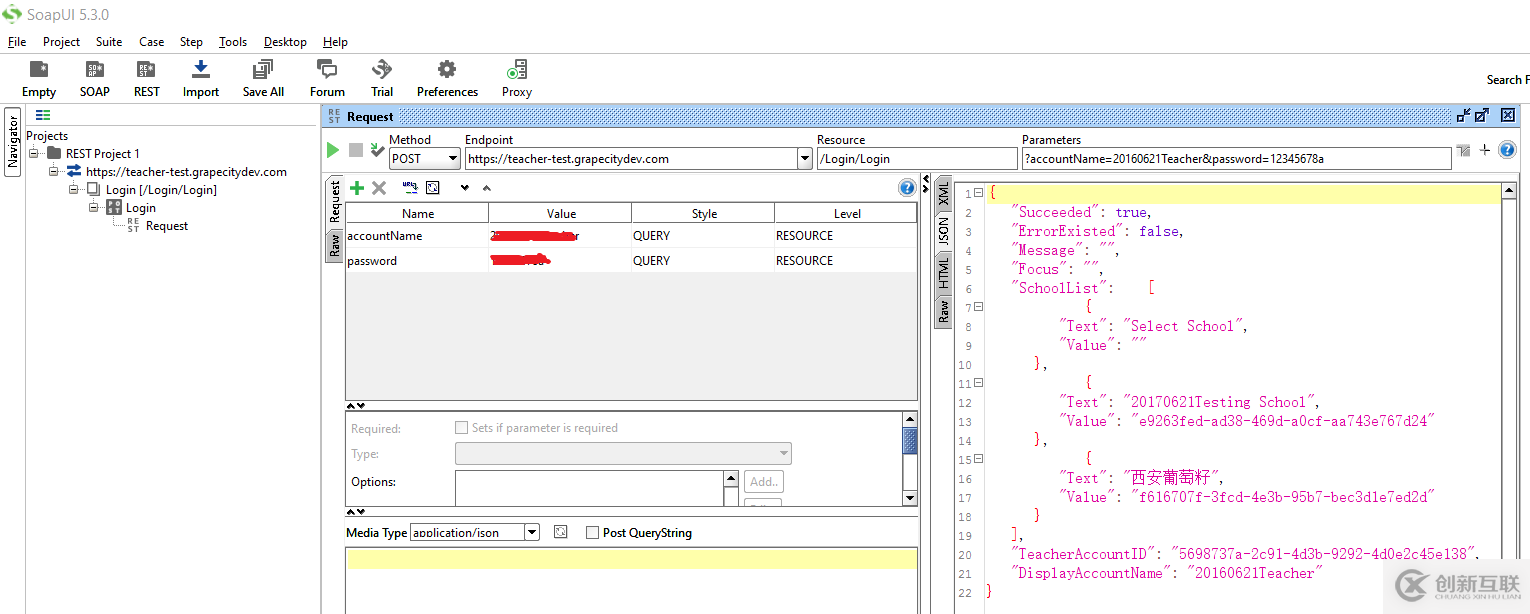Click the green Submit request play button

click(333, 150)
